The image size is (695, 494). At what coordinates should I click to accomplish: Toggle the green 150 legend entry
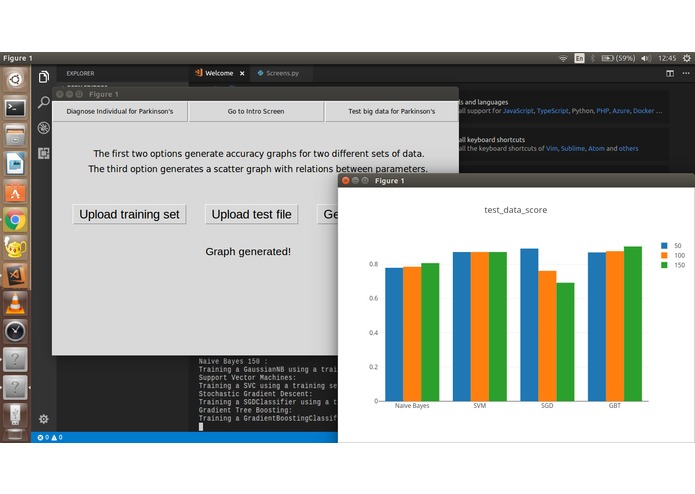673,265
